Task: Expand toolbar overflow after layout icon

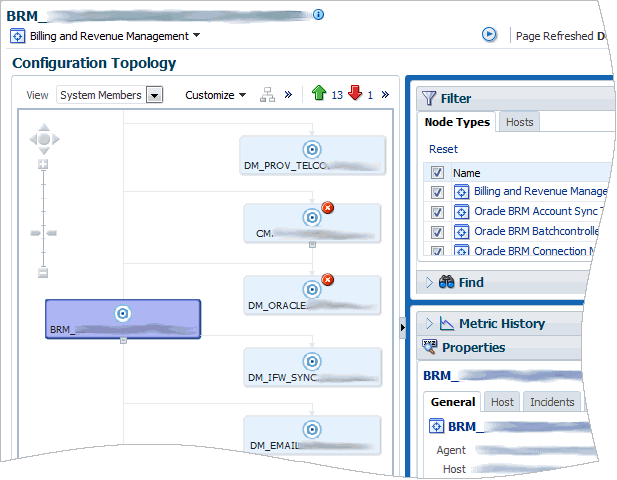Action: pyautogui.click(x=288, y=95)
